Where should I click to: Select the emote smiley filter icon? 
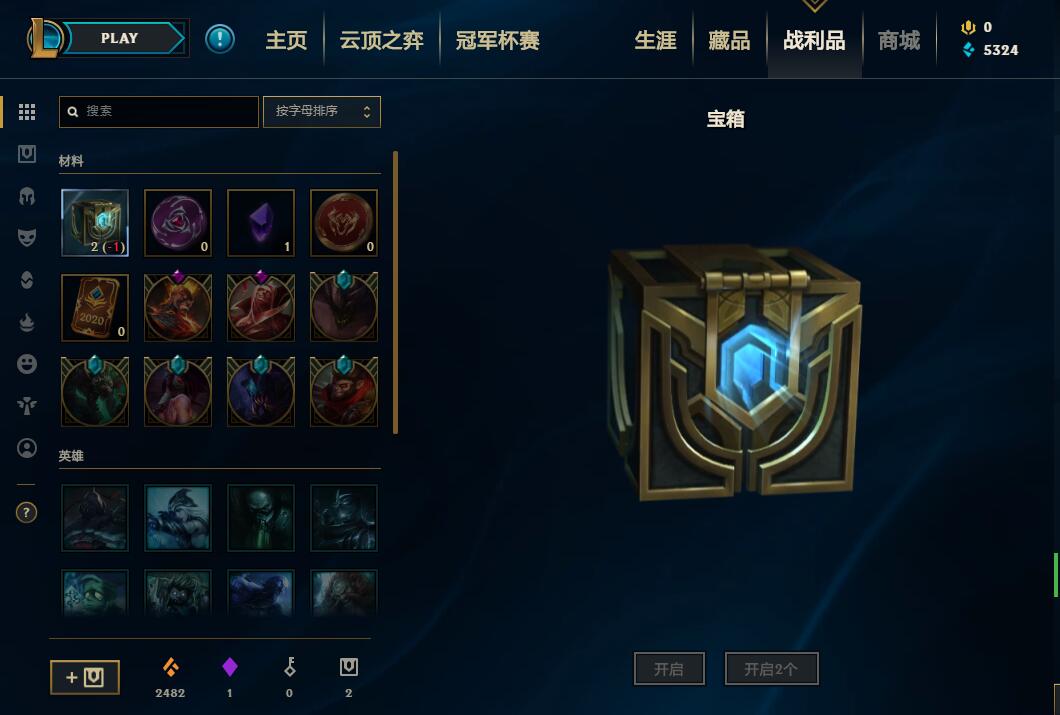[26, 364]
